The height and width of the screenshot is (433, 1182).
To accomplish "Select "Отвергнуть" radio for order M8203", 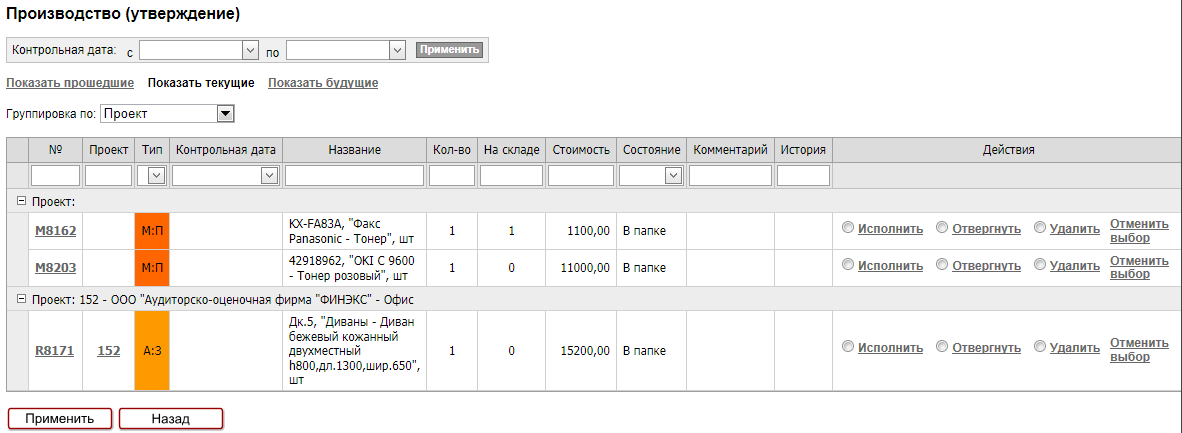I will tap(942, 265).
